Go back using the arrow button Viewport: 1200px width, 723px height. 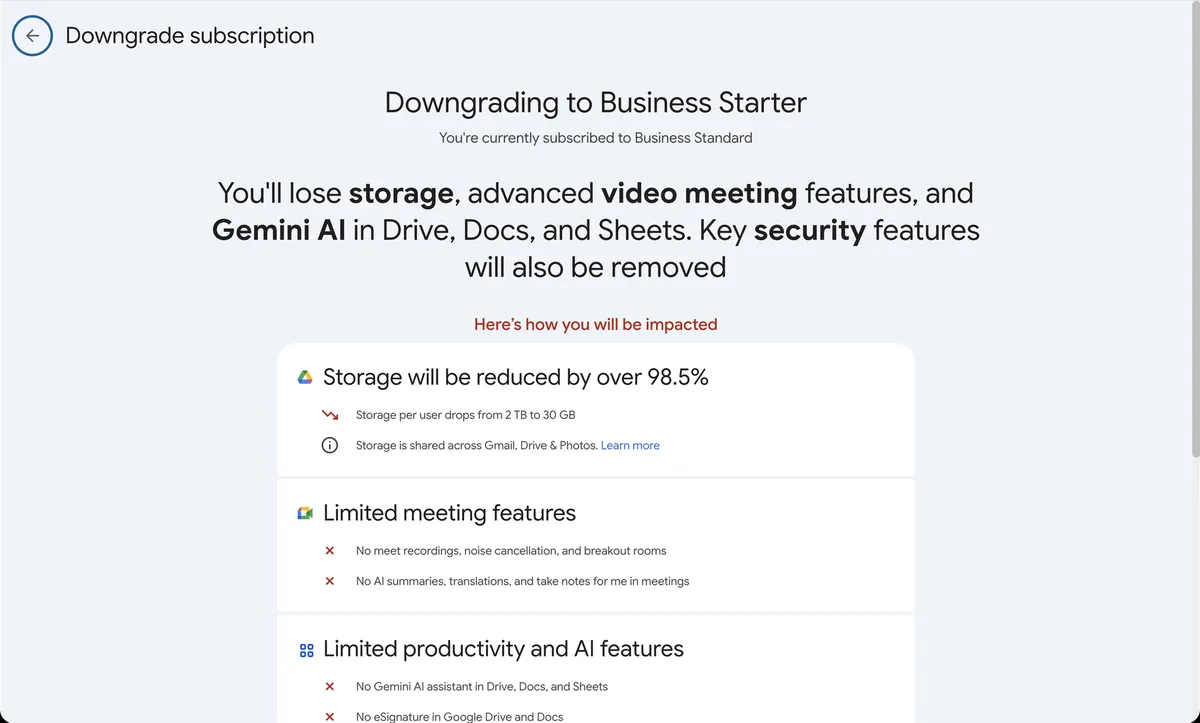pyautogui.click(x=32, y=36)
